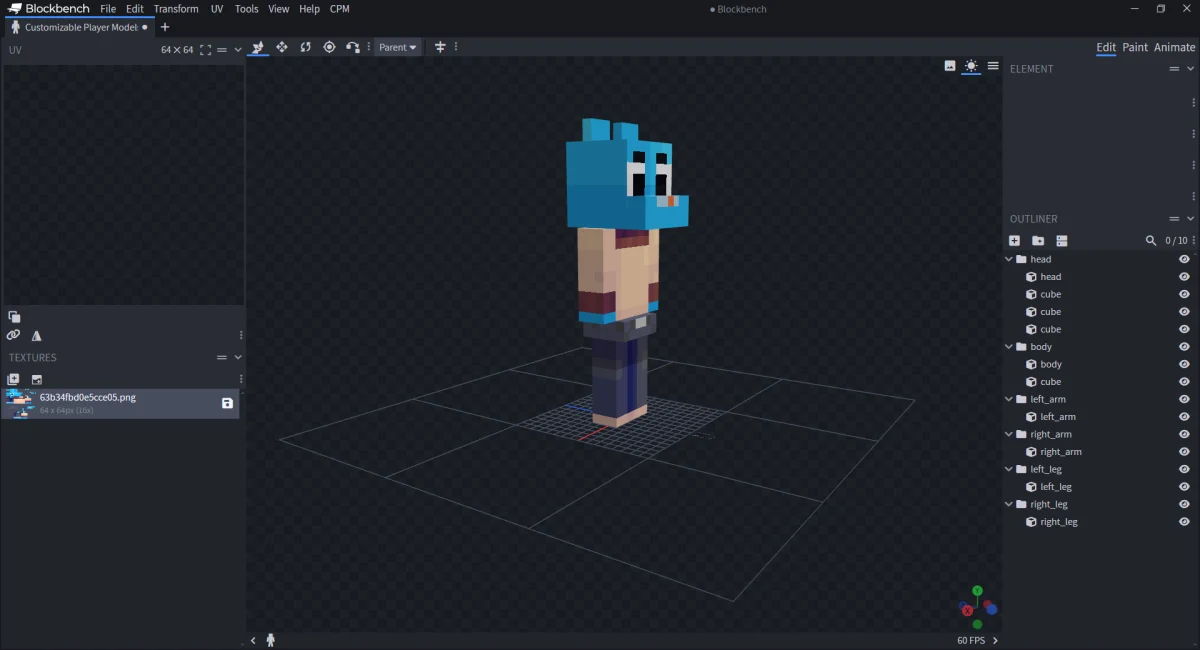This screenshot has width=1200, height=650.
Task: Click the left arrow in the bottom status bar
Action: (253, 640)
